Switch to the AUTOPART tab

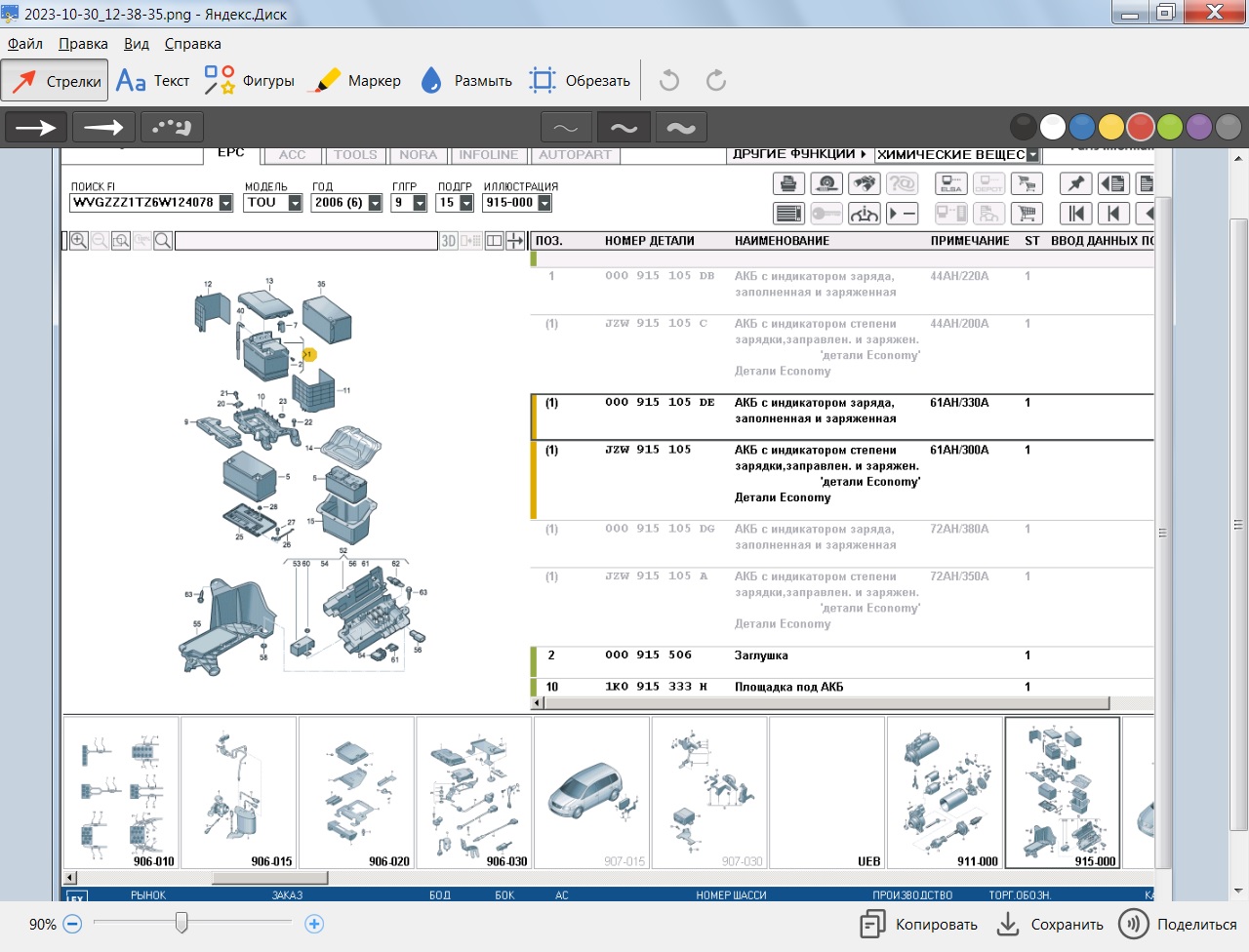(x=575, y=155)
